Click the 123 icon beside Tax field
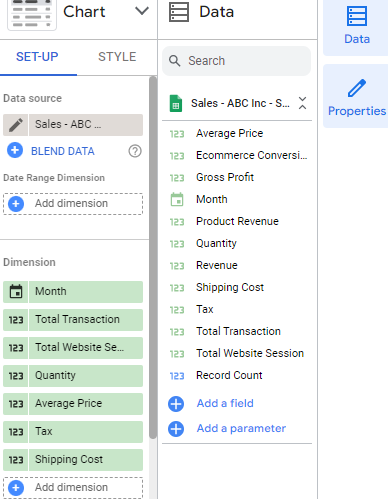This screenshot has height=499, width=388. 177,310
